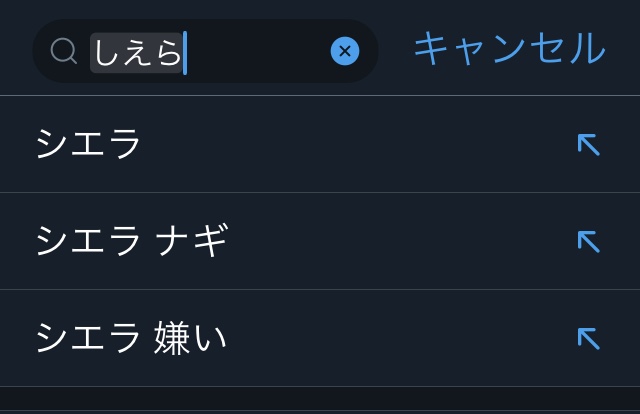Tap the fill-in arrow beside シエラ ナギ
The image size is (640, 414).
click(589, 241)
